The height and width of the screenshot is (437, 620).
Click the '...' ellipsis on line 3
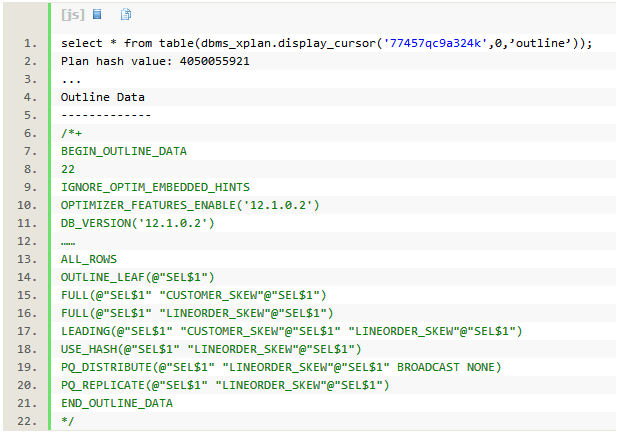pos(71,81)
